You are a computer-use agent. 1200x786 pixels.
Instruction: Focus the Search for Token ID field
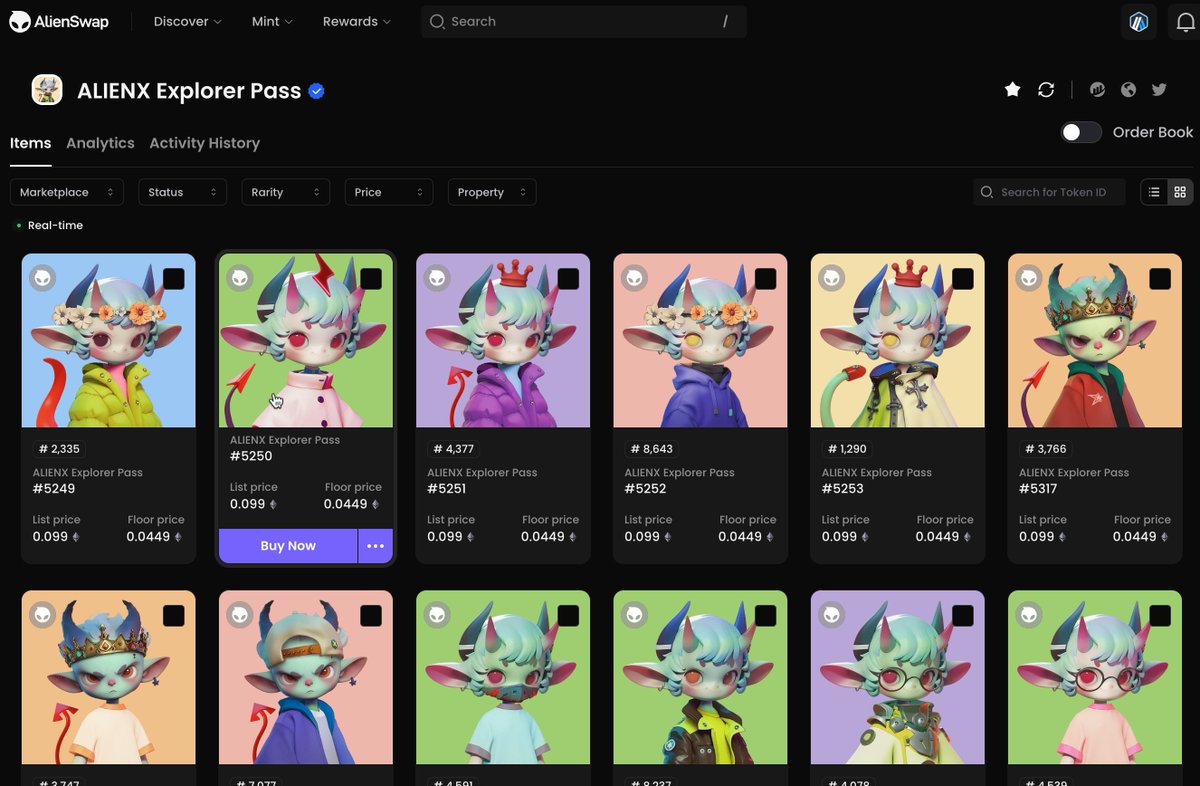pyautogui.click(x=1049, y=192)
